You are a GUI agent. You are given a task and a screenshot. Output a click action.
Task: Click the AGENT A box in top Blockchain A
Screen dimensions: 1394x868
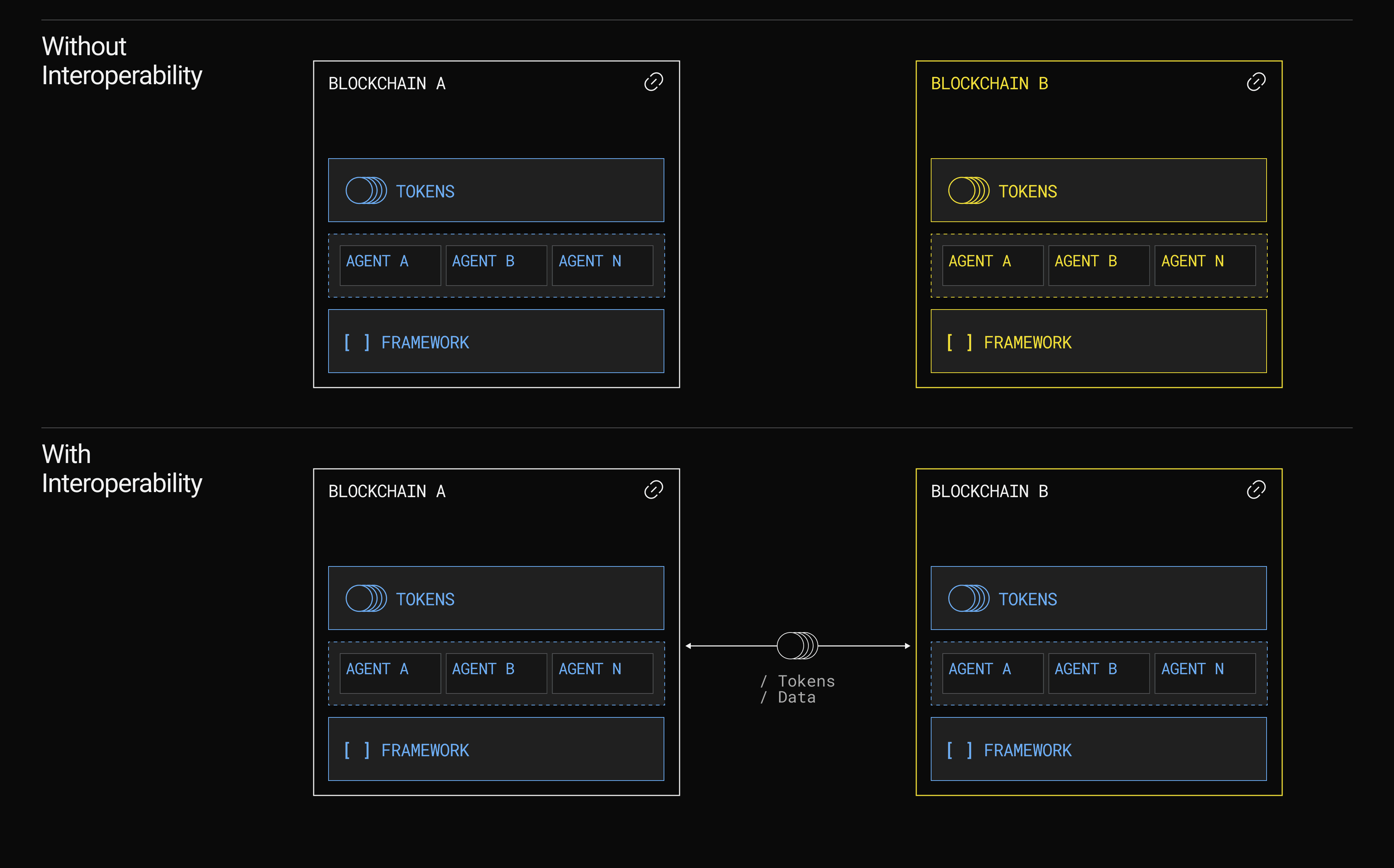pyautogui.click(x=390, y=265)
